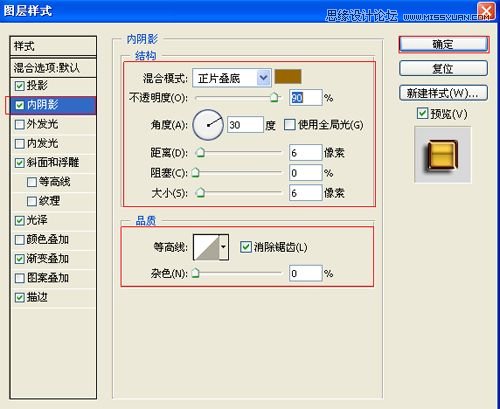Viewport: 500px width, 409px height.
Task: Select the 内发光 style label
Action: (x=42, y=143)
